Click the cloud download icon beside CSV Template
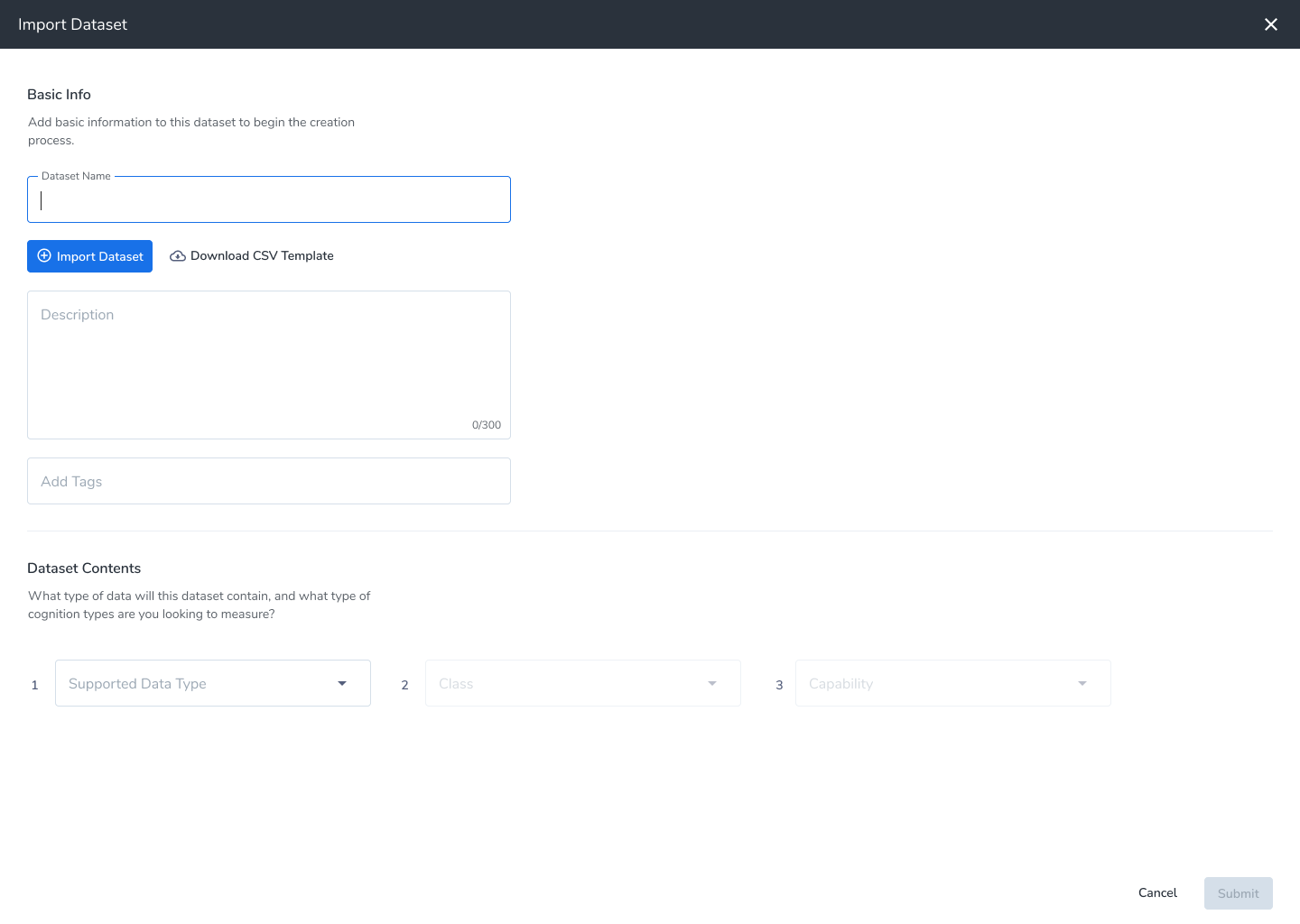Viewport: 1300px width, 924px height. [x=177, y=255]
